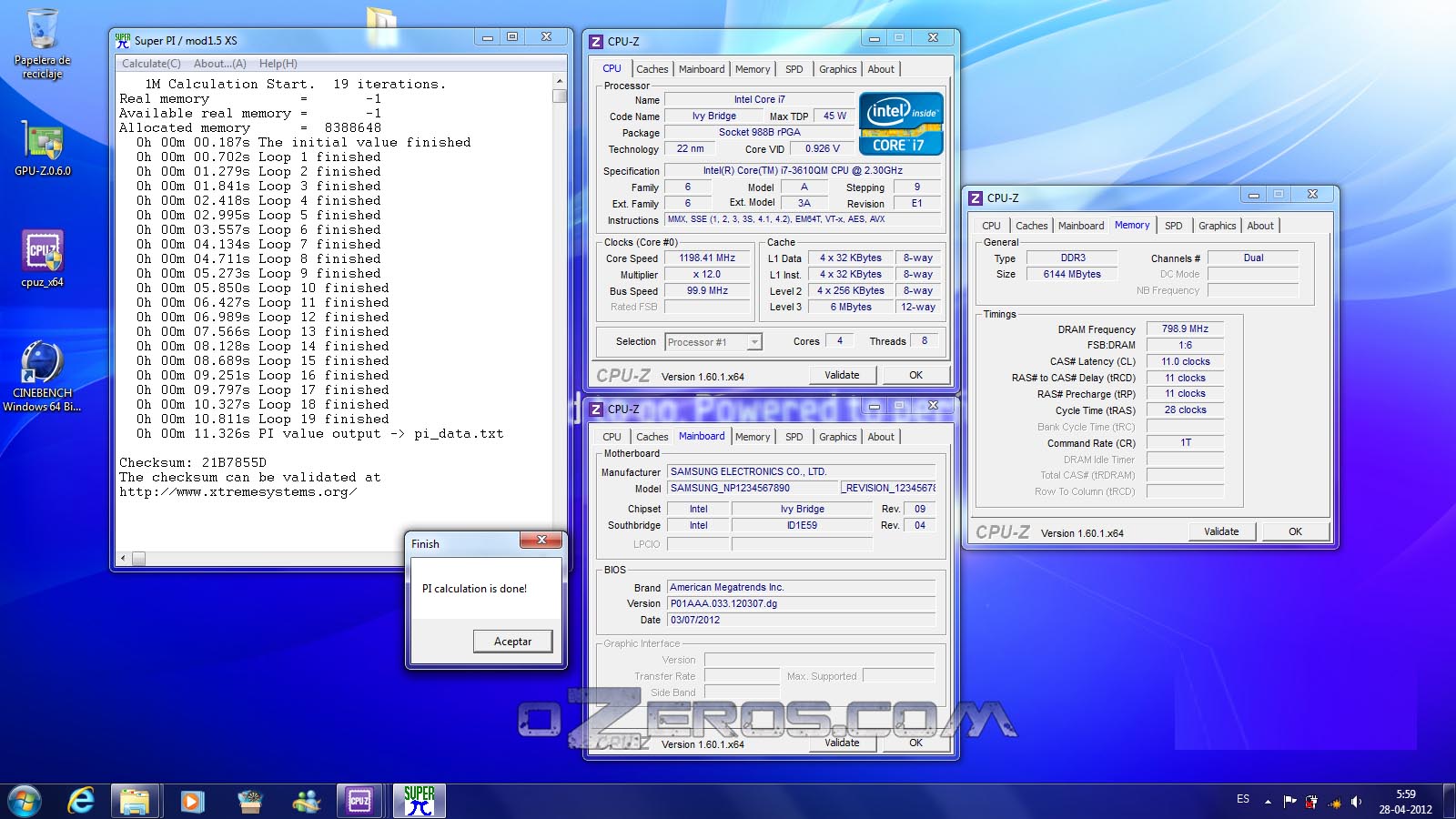Viewport: 1456px width, 819px height.
Task: Click the BIOS Version P01AAA.033.120307.dg field
Action: click(x=802, y=604)
